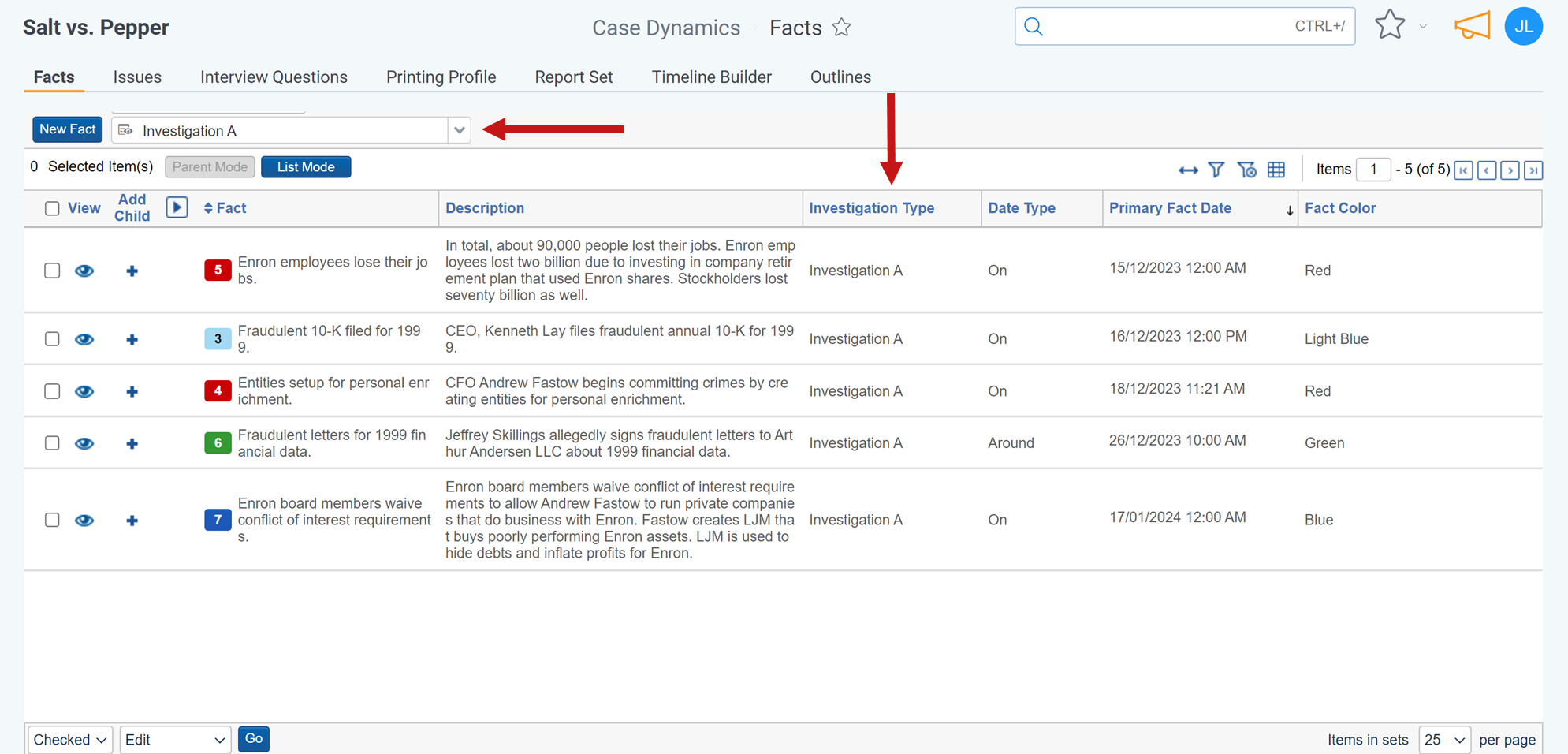Select all facts with the header checkbox

pos(52,208)
